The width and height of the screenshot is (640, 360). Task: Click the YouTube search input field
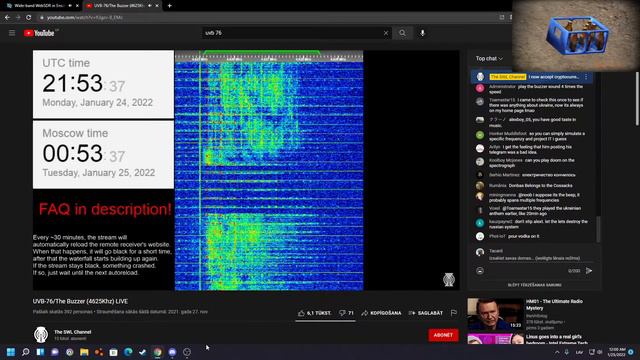coord(293,33)
